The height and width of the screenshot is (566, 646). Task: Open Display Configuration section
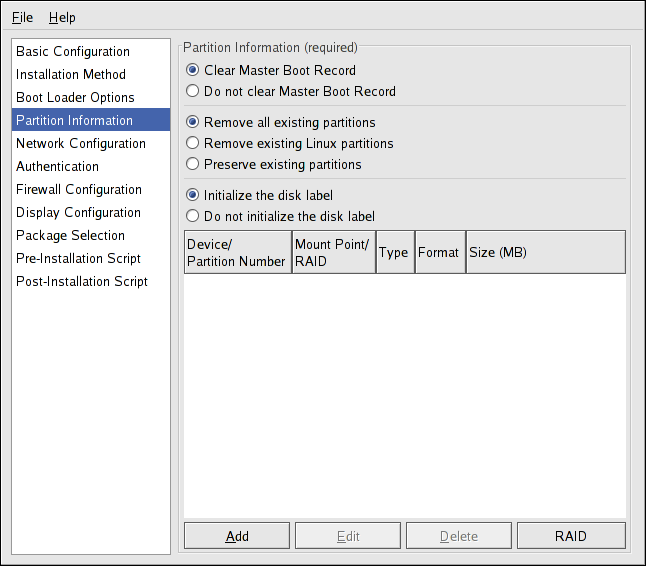click(78, 212)
